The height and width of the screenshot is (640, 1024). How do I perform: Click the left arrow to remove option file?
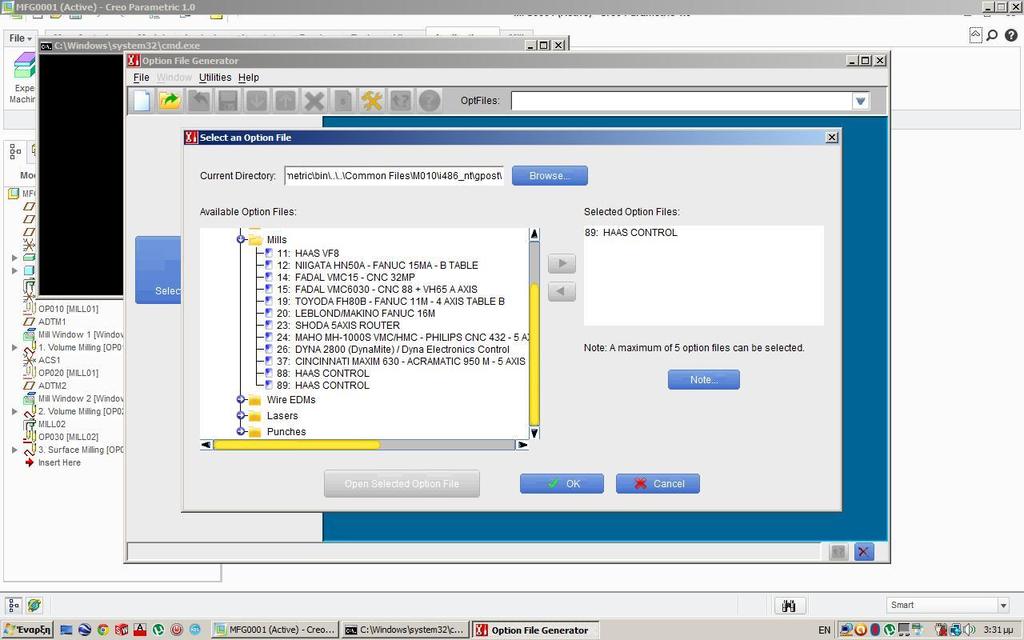(562, 291)
